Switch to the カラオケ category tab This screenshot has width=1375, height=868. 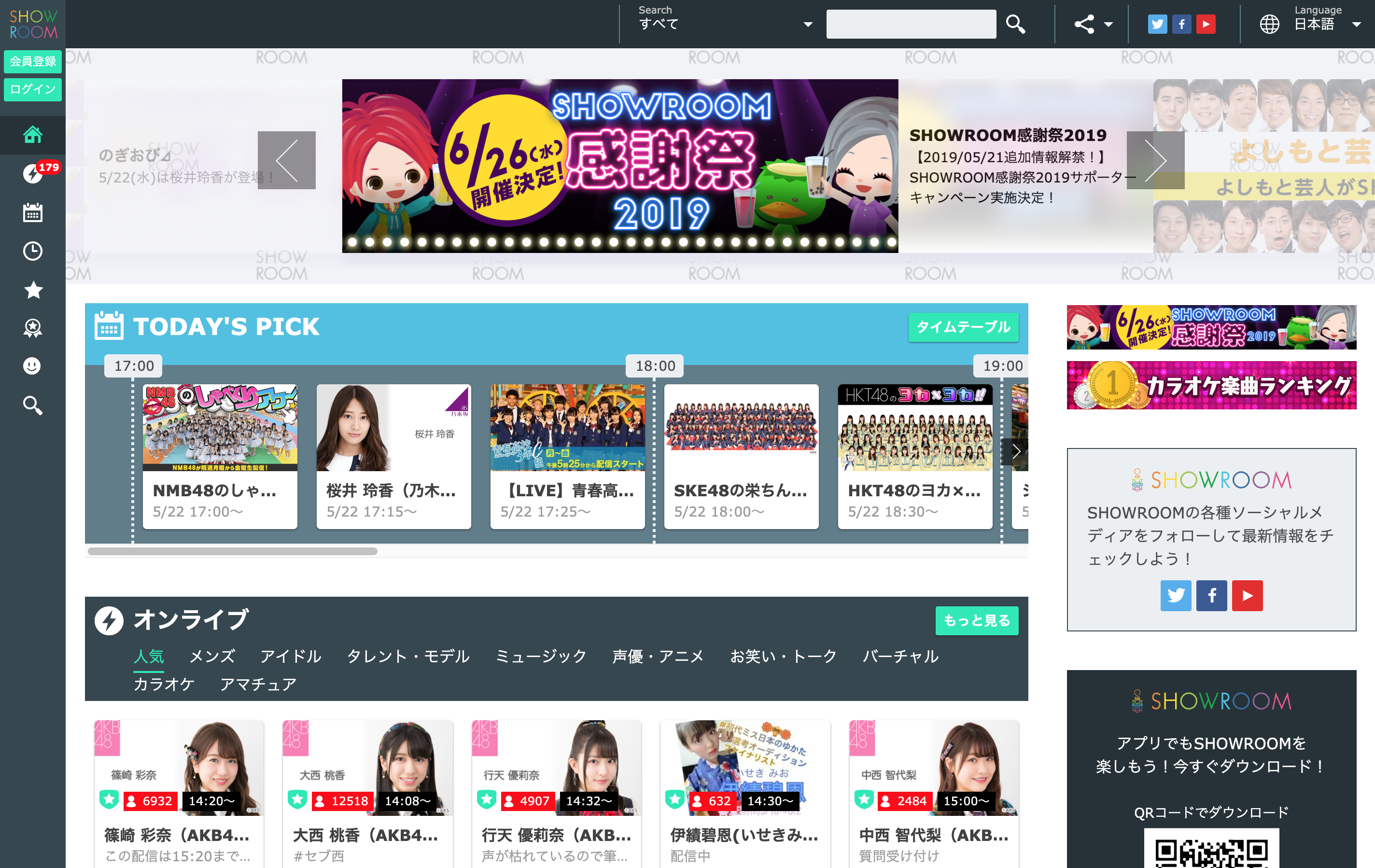[164, 684]
